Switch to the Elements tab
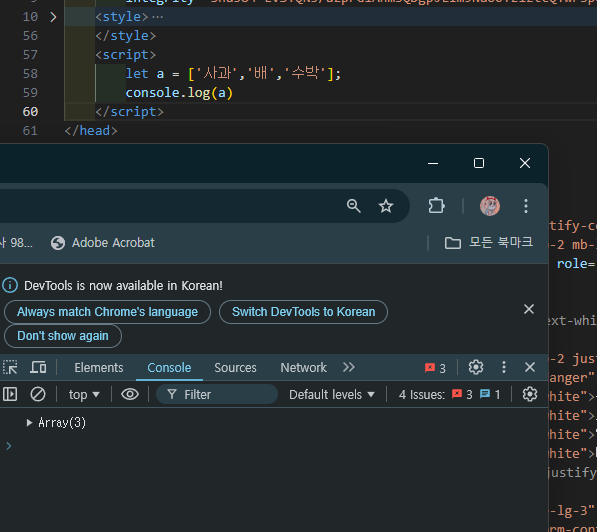This screenshot has height=532, width=597. pos(99,367)
